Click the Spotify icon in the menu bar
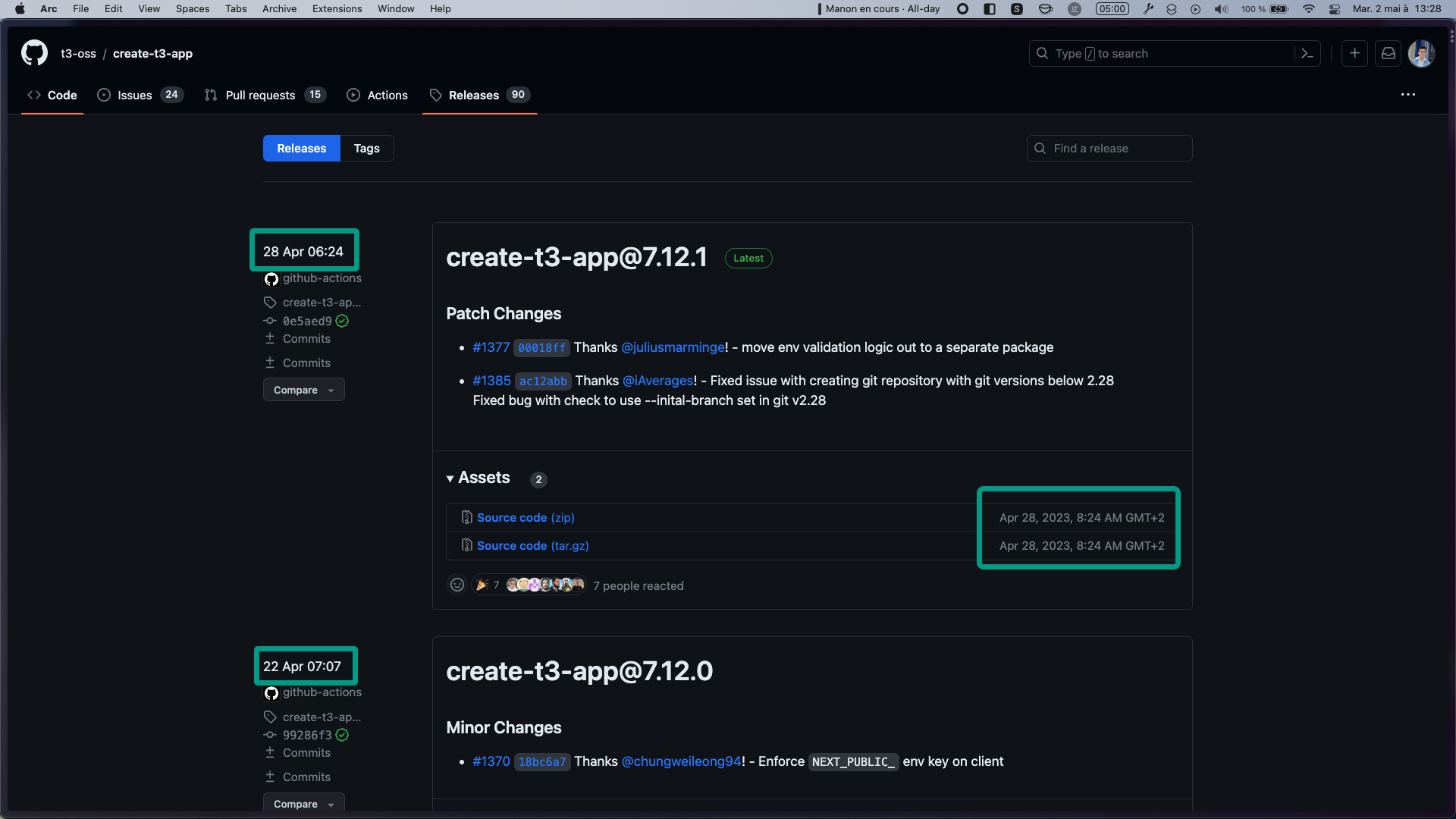Screen dimensions: 1456x819 point(1018,8)
